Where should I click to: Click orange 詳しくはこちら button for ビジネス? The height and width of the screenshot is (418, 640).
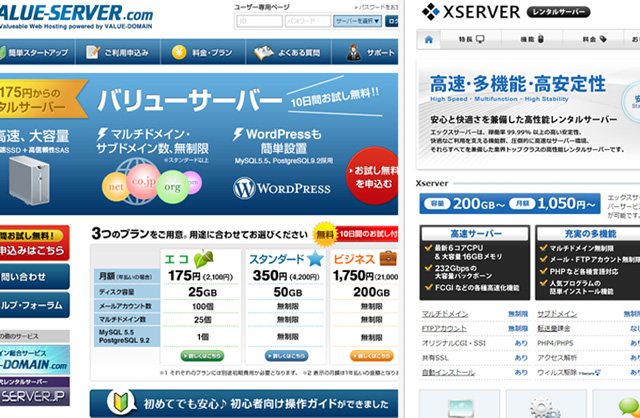[371, 356]
